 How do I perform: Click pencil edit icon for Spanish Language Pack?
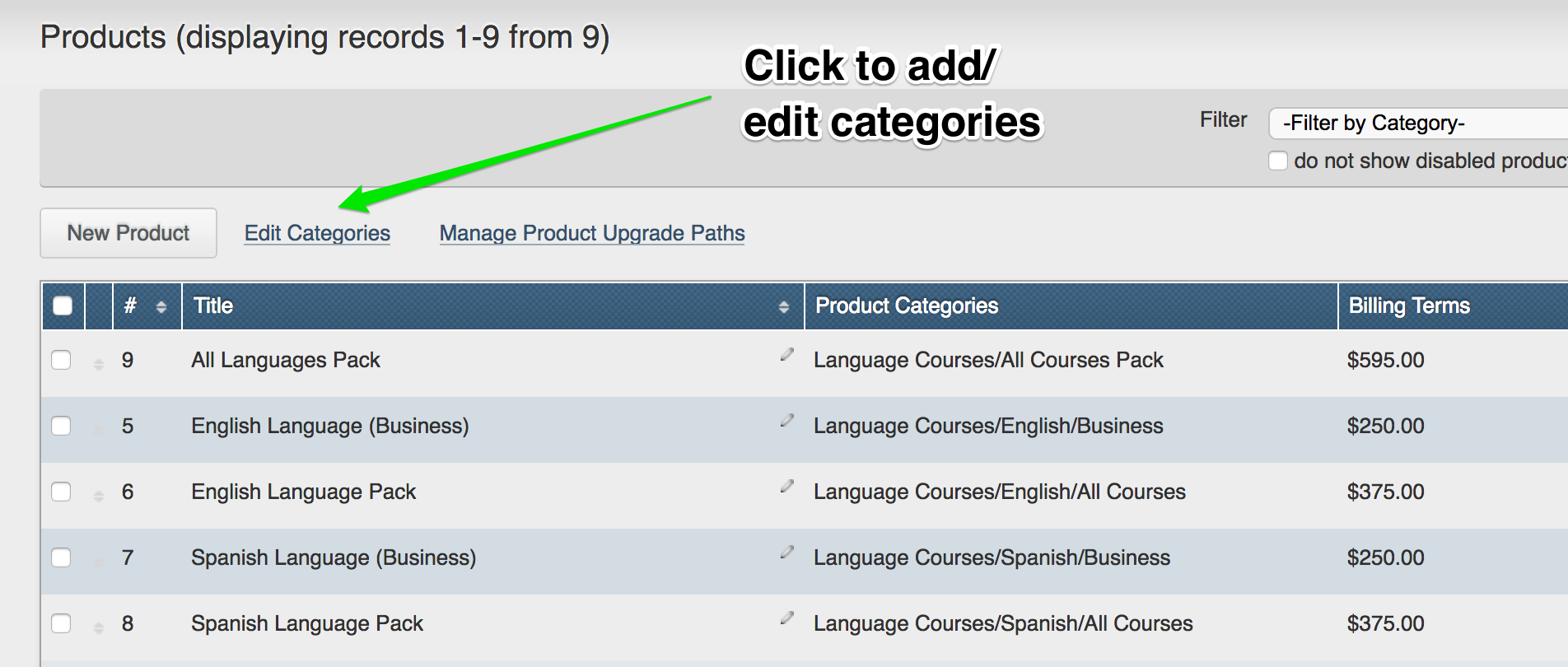coord(786,618)
